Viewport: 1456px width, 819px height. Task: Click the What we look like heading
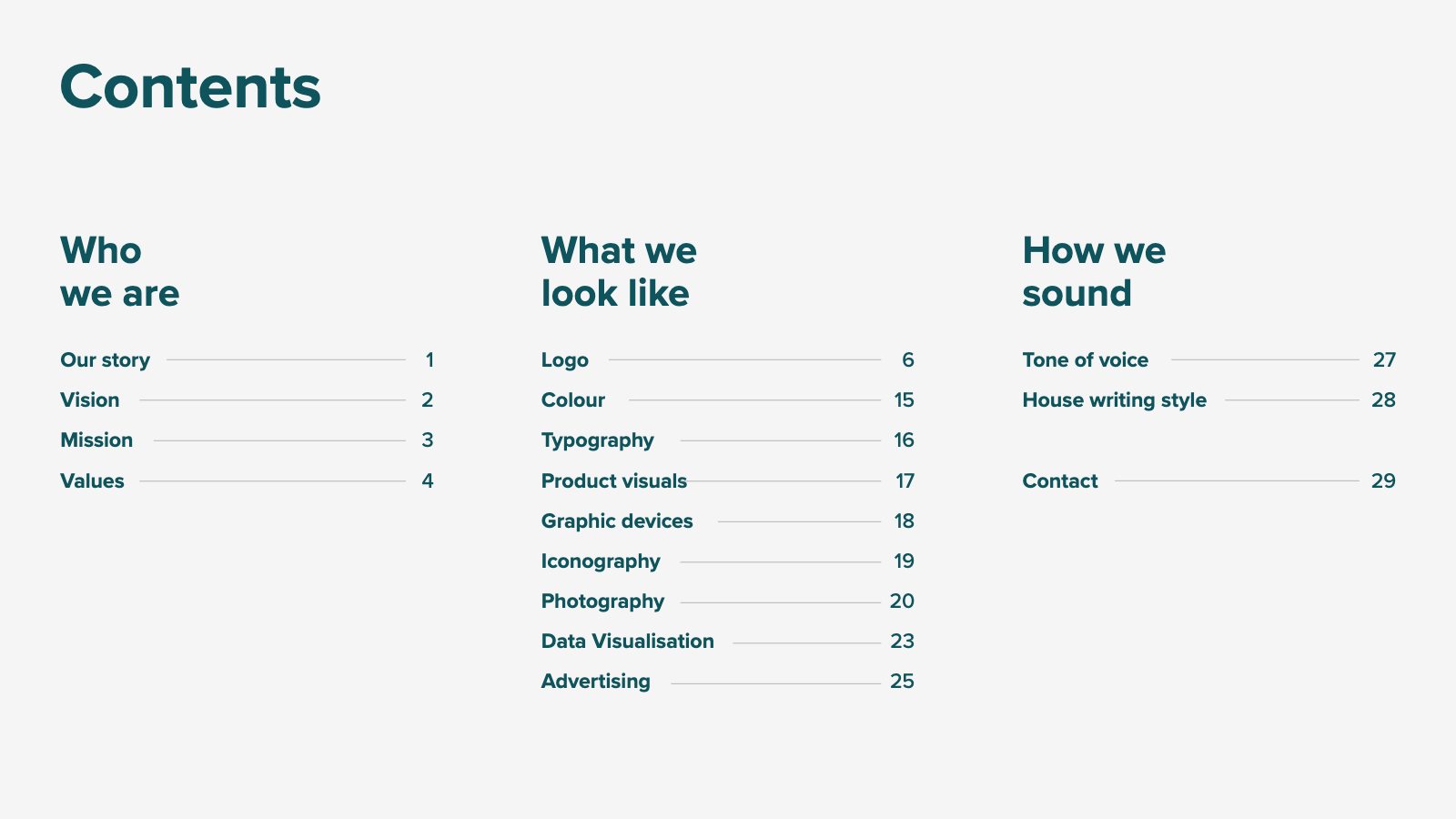[x=619, y=271]
